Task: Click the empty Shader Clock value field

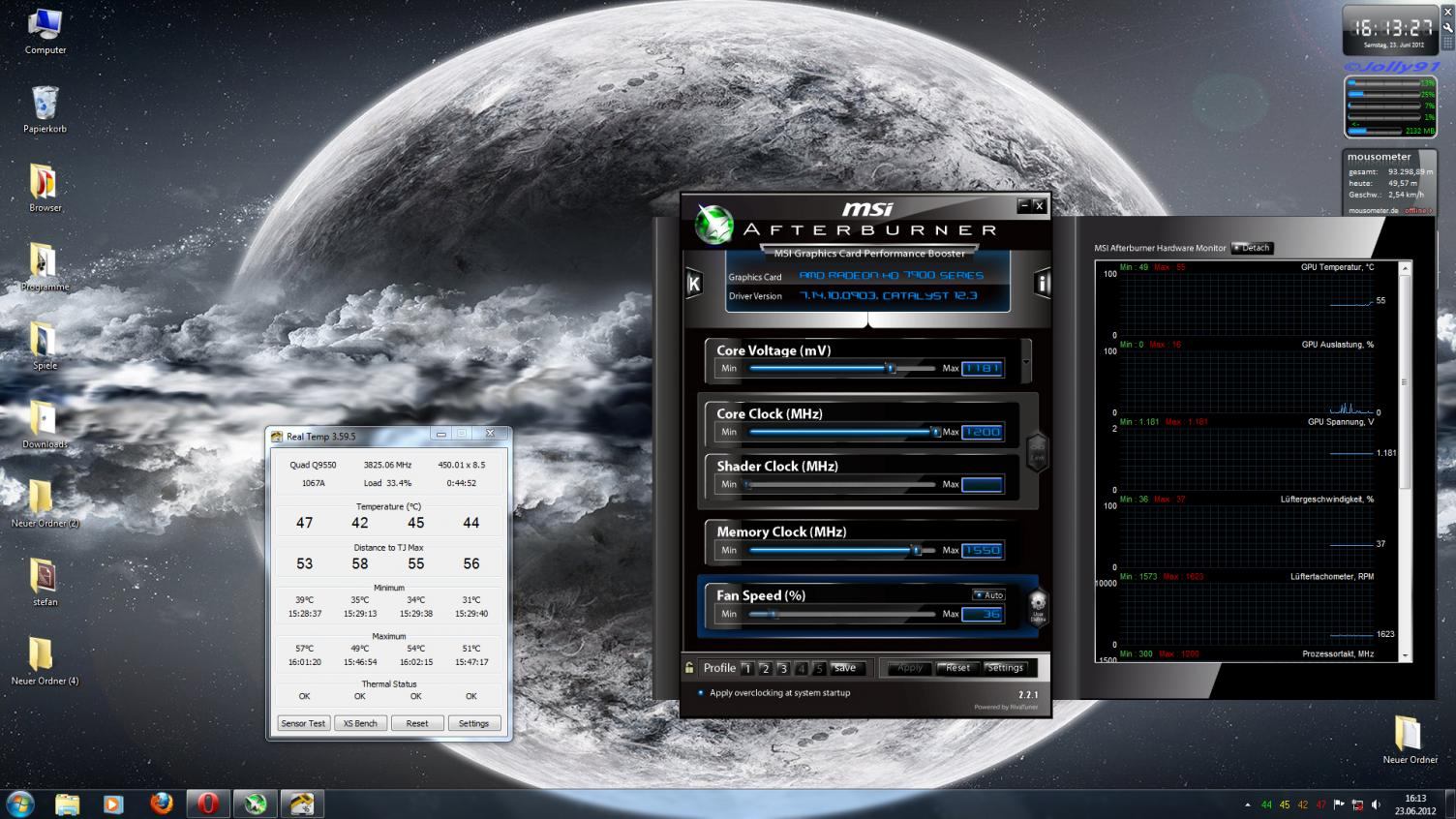Action: pyautogui.click(x=982, y=484)
